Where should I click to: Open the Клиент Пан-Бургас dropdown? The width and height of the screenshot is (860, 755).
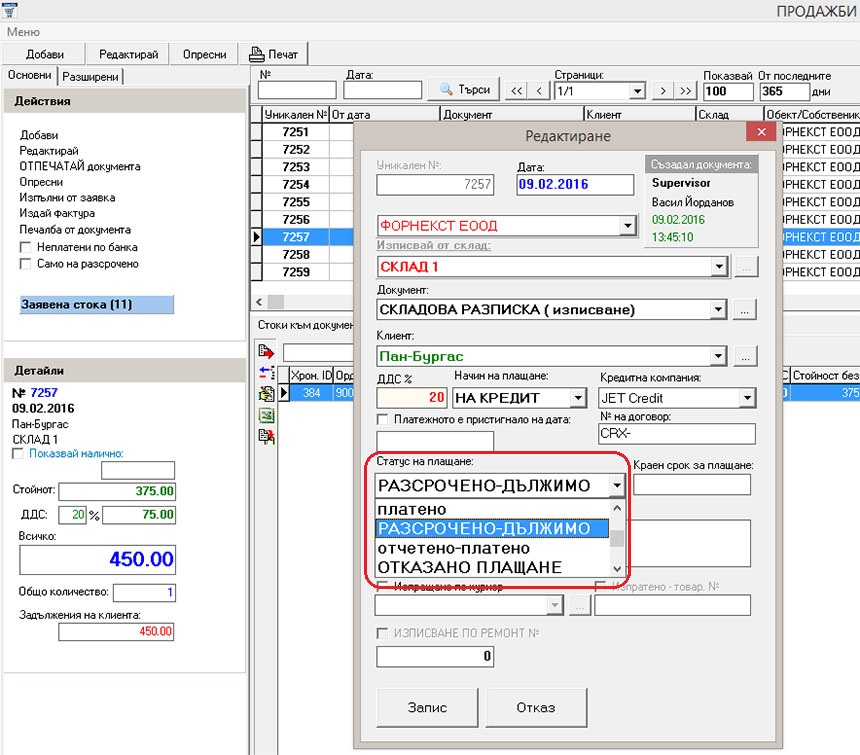718,356
